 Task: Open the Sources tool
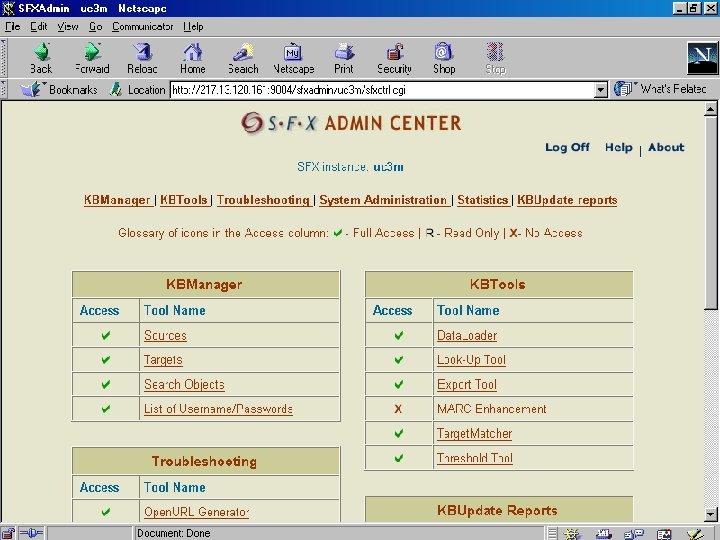(x=165, y=336)
